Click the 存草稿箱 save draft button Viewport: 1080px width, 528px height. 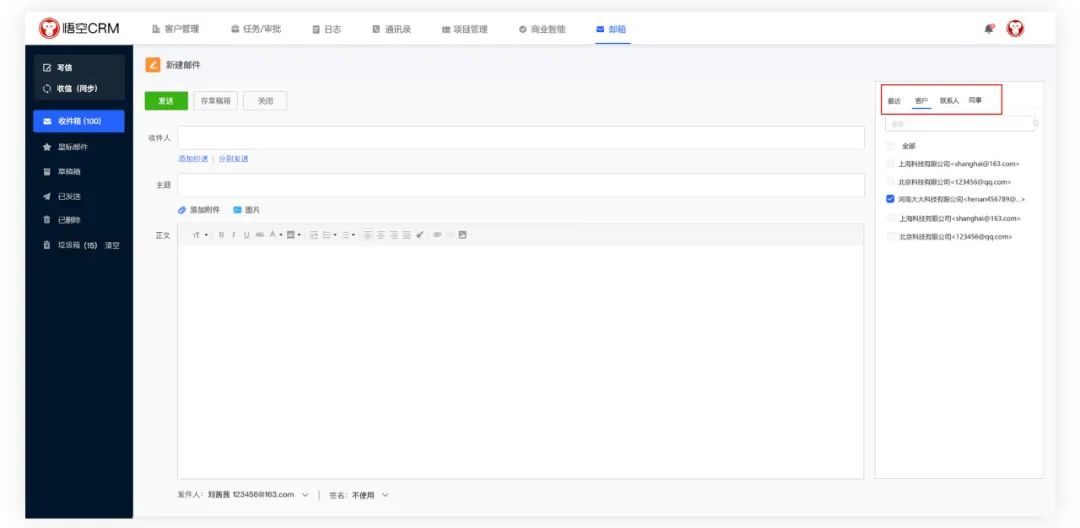point(216,101)
